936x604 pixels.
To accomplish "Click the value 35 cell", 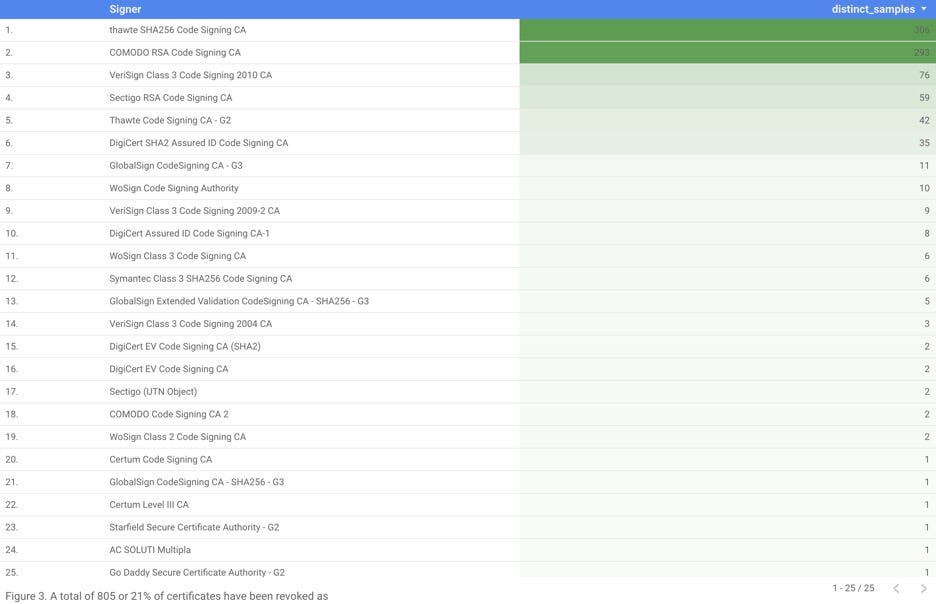I will 728,143.
